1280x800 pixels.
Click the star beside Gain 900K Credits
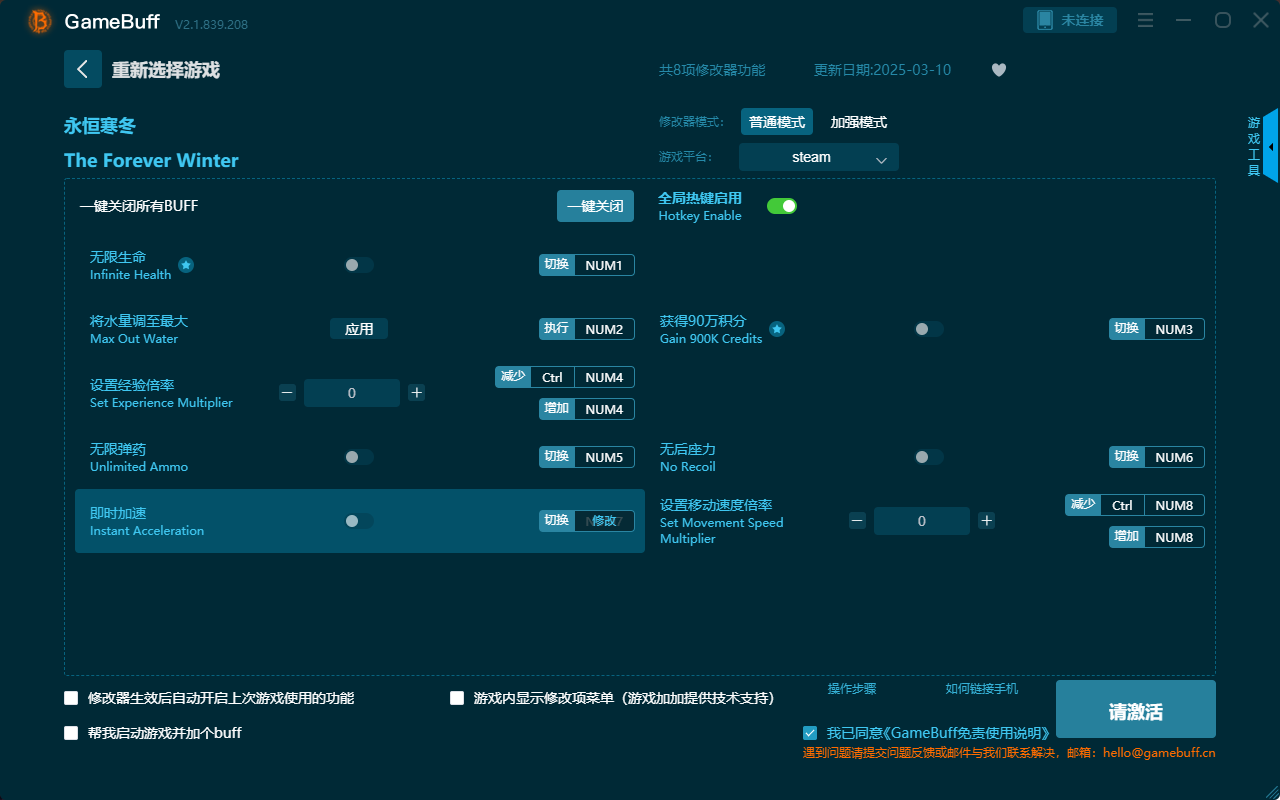(777, 329)
